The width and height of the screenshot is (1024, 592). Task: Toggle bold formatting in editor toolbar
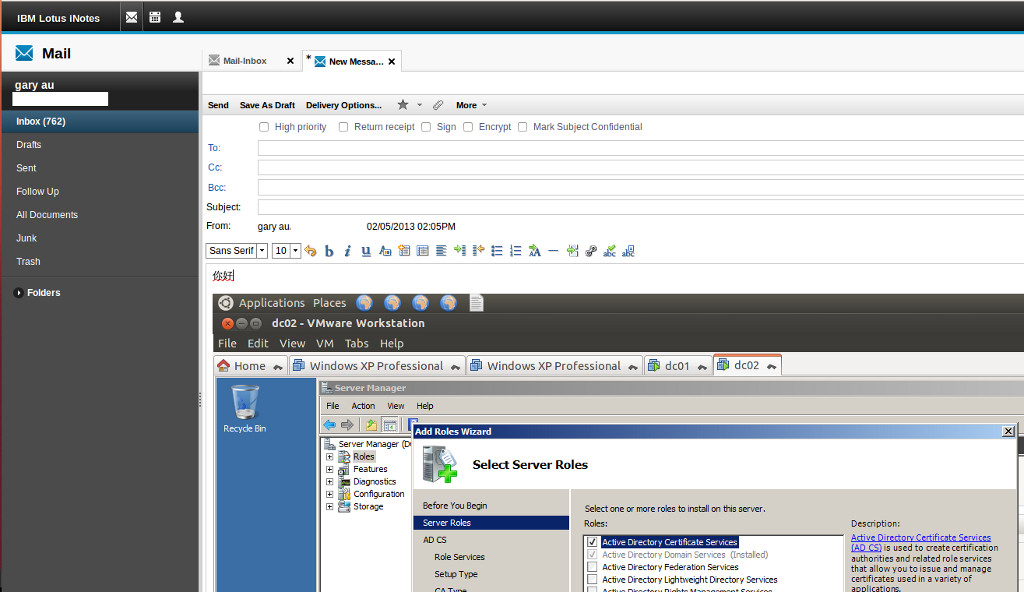point(329,251)
